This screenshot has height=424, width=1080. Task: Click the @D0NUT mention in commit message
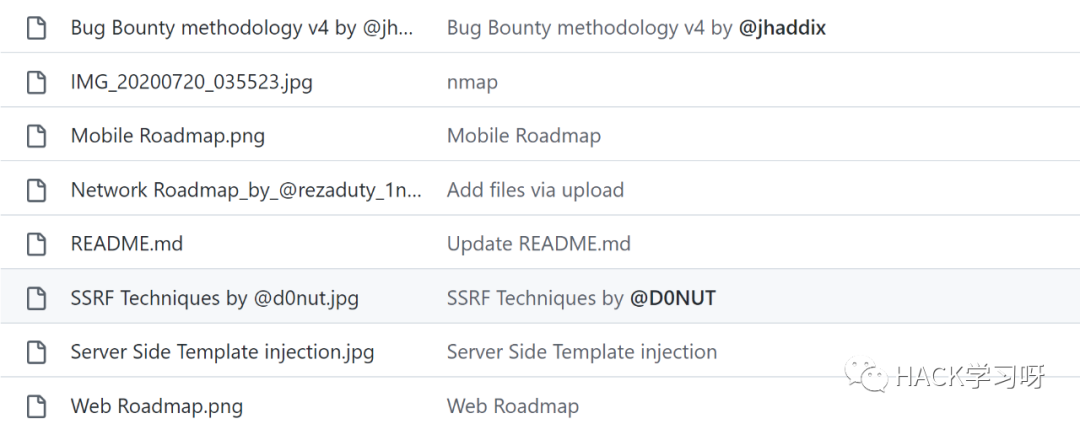(673, 298)
